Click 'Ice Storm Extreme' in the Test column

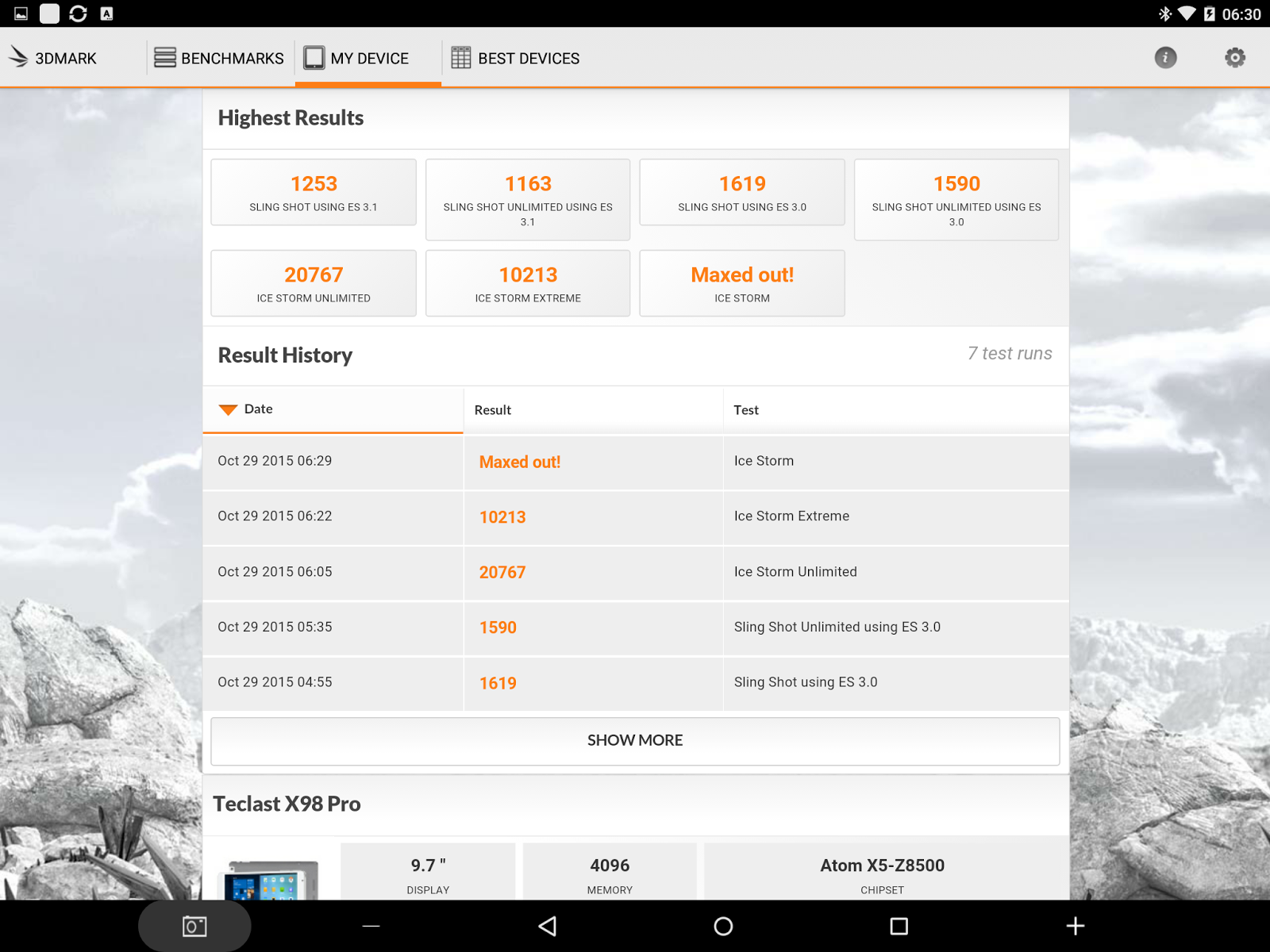(x=791, y=516)
